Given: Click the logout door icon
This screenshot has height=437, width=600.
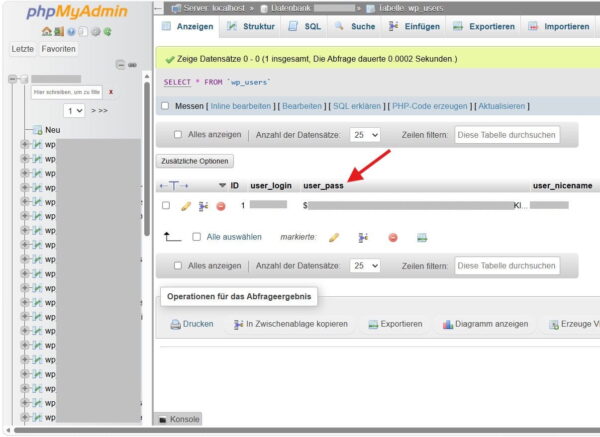Looking at the screenshot, I should (x=59, y=31).
